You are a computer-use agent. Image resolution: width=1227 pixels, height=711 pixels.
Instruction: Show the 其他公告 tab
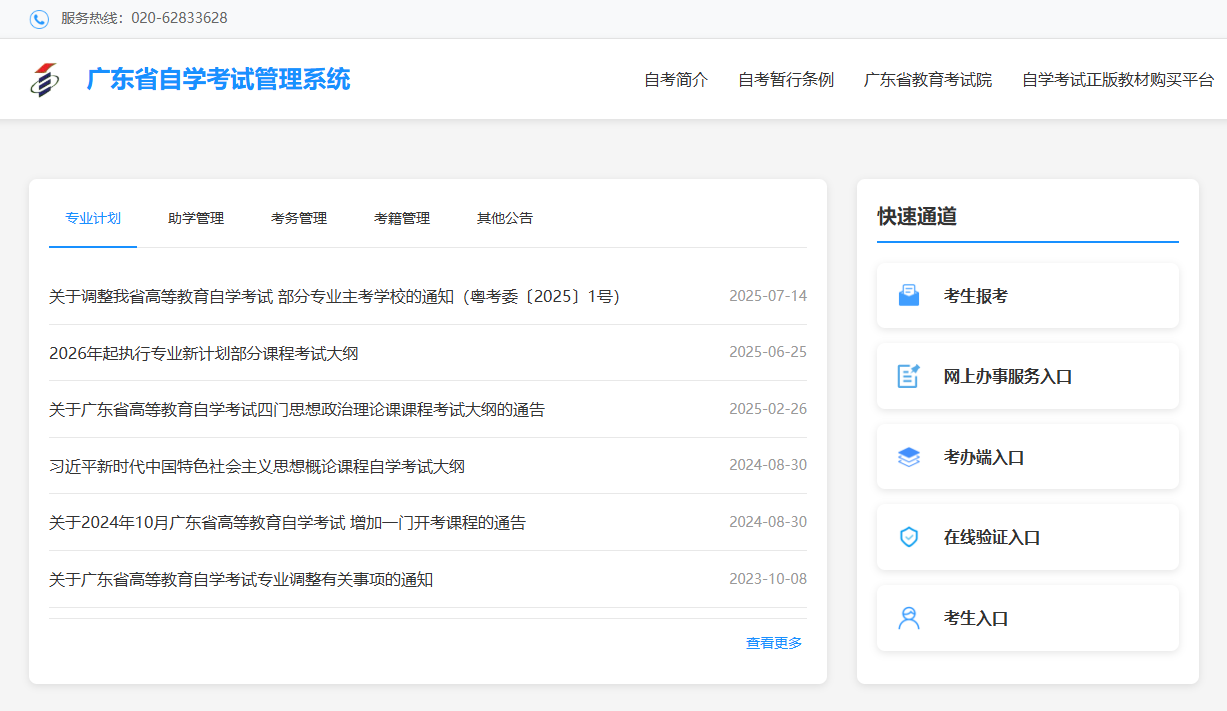505,218
